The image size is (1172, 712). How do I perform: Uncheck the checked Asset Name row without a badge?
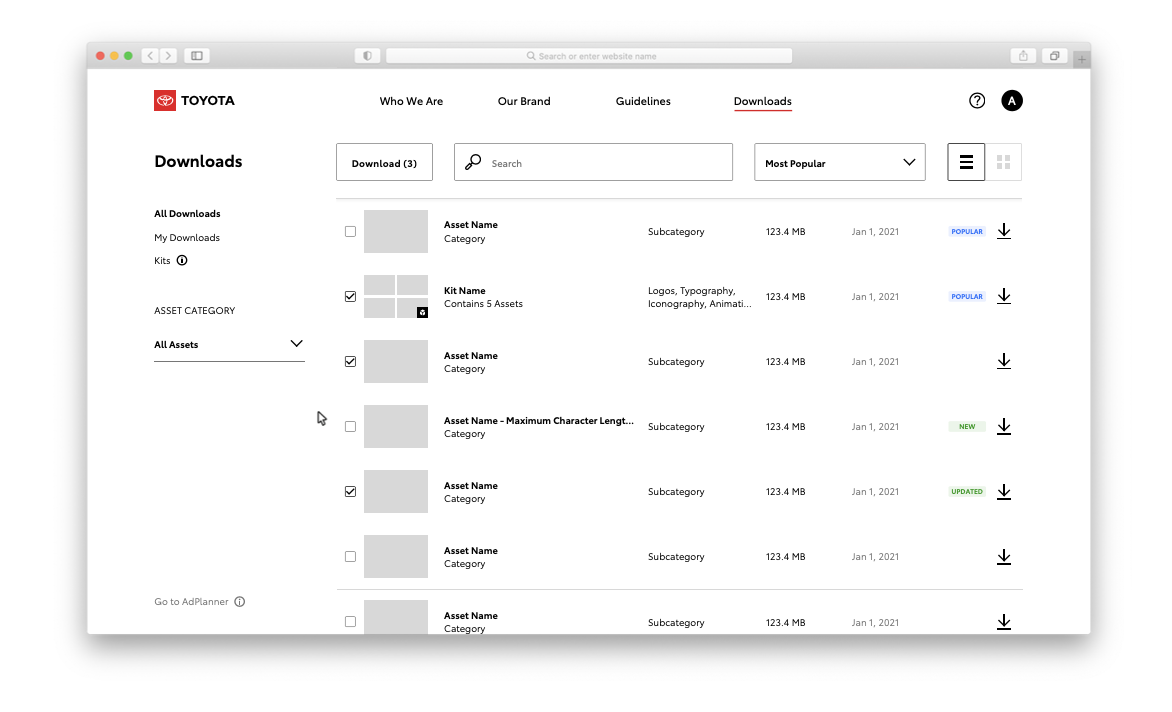(x=350, y=362)
